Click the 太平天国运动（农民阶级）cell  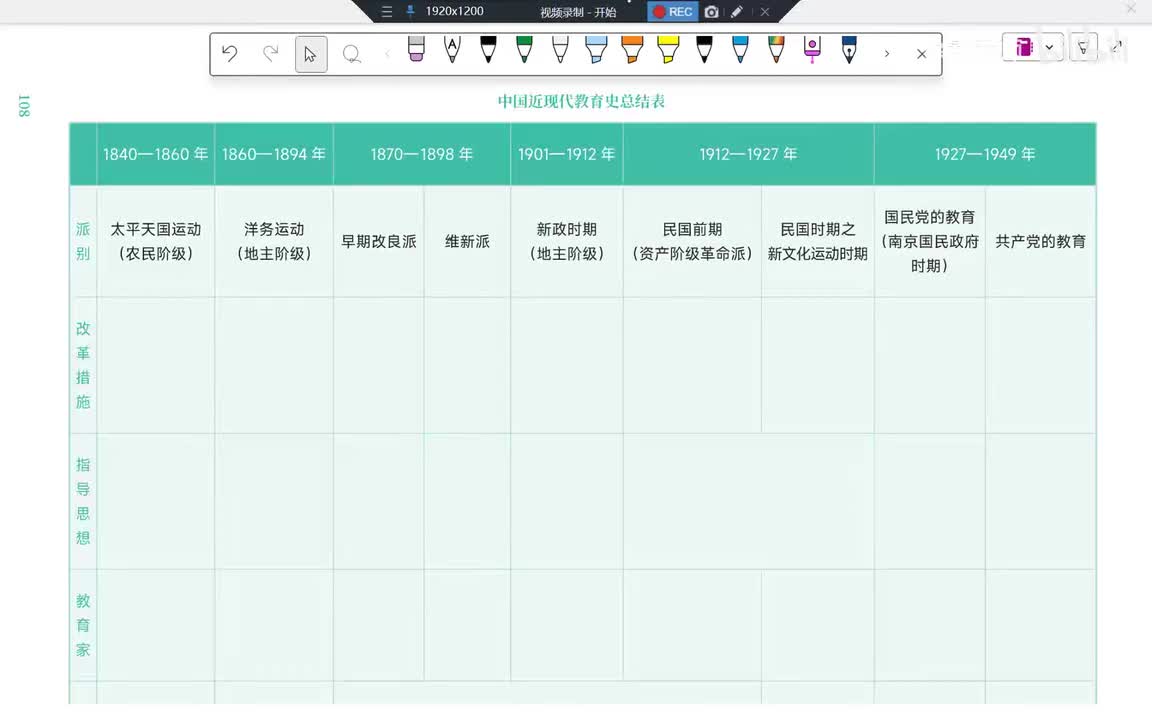coord(156,241)
